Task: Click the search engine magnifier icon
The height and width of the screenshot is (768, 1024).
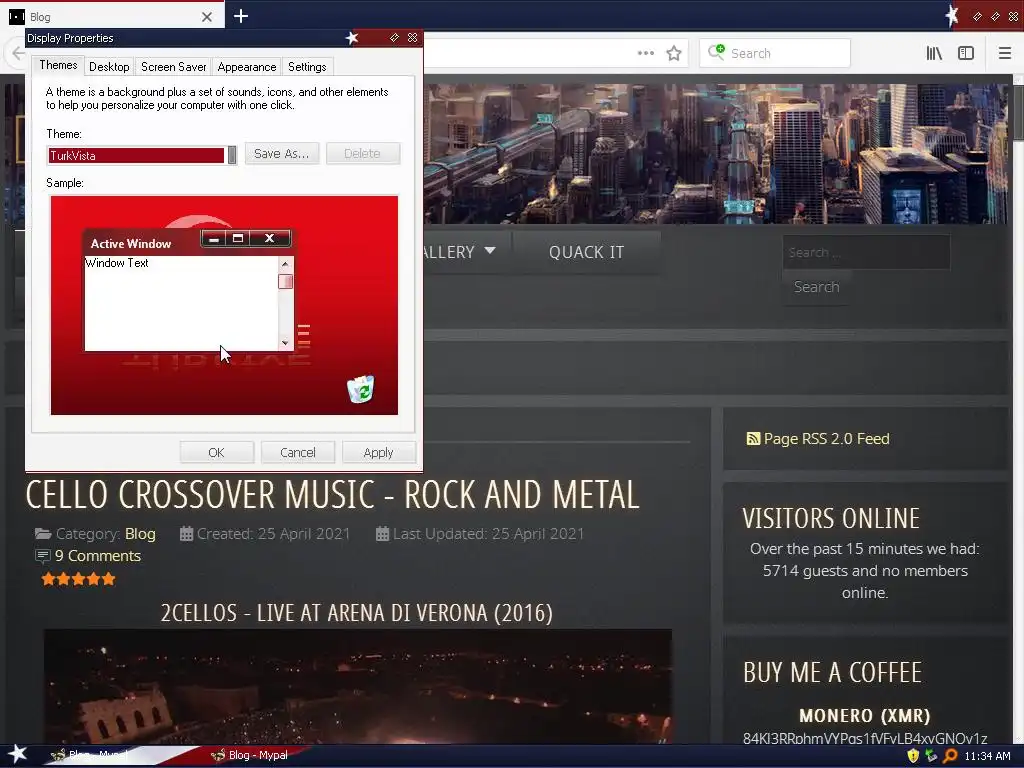Action: tap(716, 52)
